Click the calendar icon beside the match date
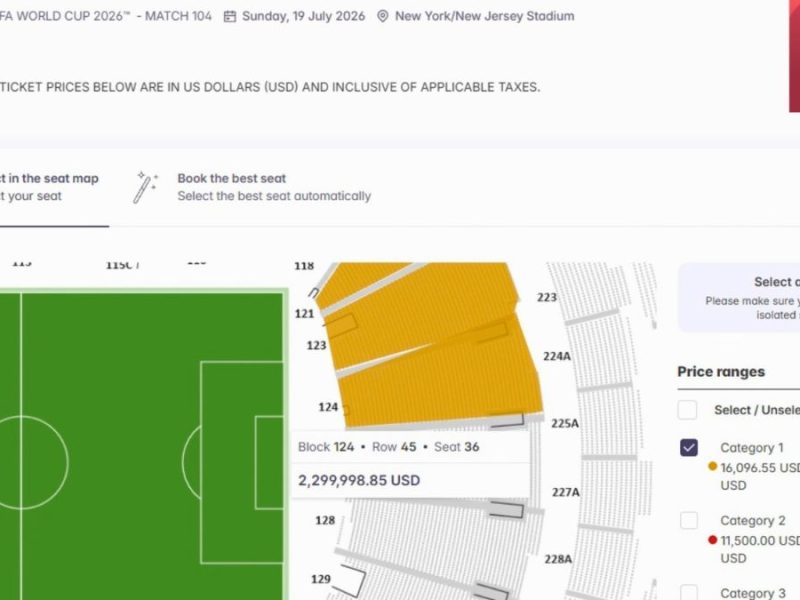 (x=234, y=16)
